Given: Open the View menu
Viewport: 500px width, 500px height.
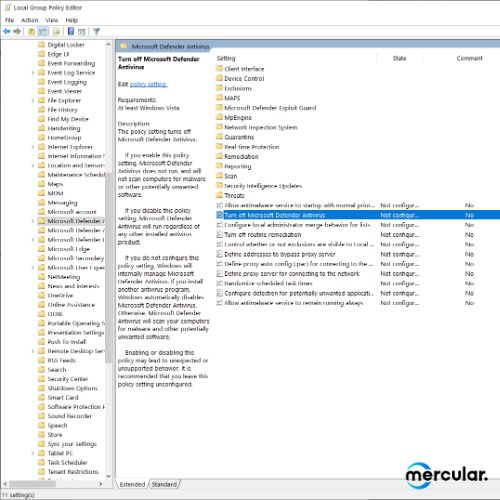Looking at the screenshot, I should click(52, 20).
